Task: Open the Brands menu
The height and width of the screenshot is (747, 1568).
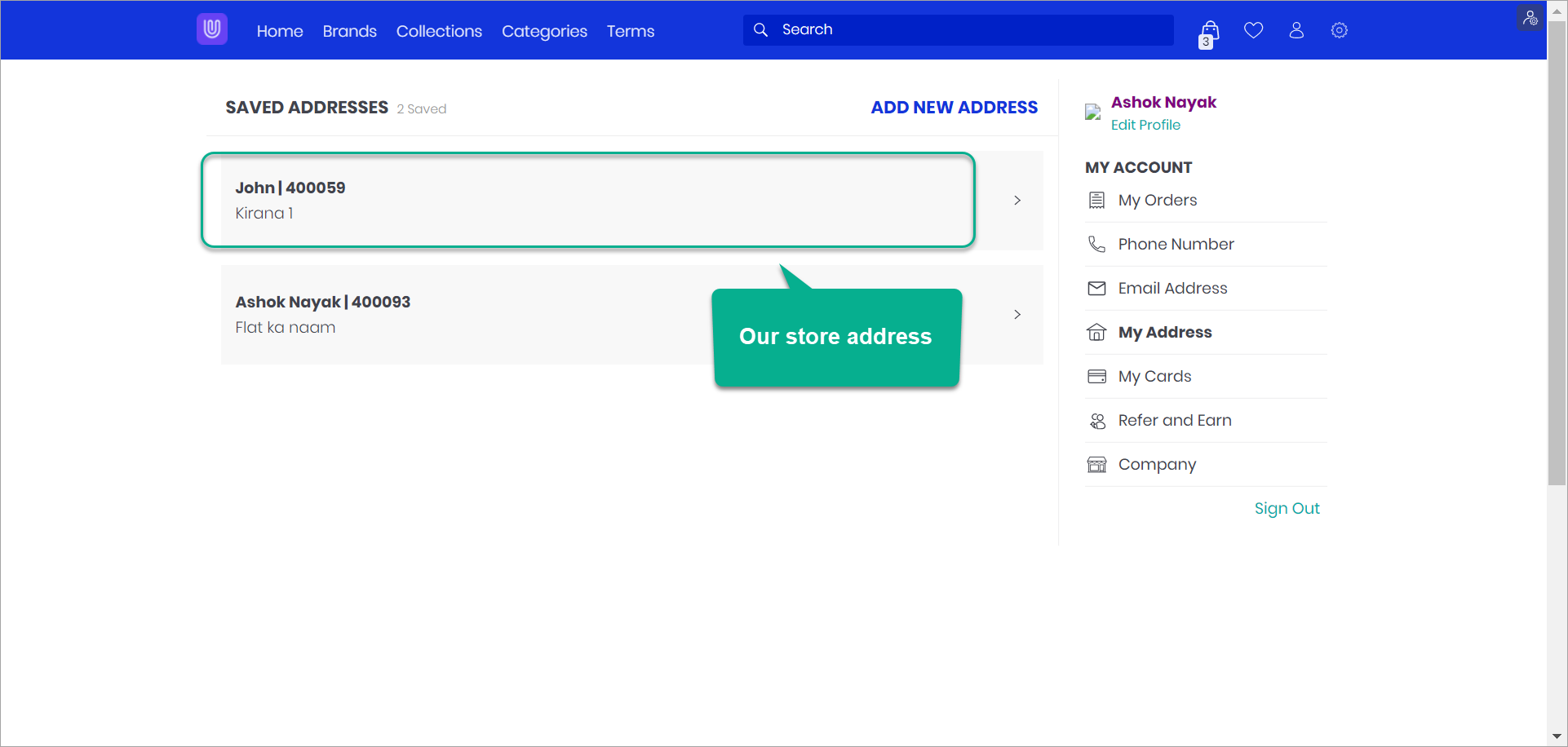Action: pos(349,31)
